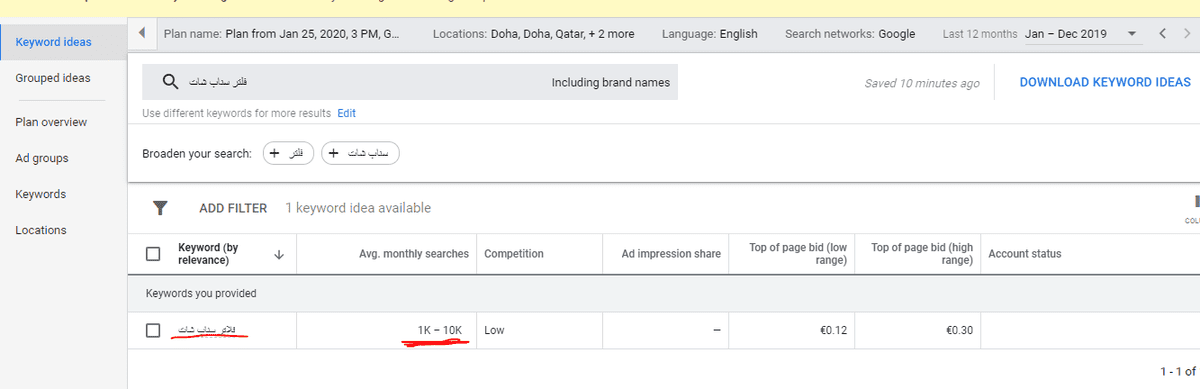The height and width of the screenshot is (389, 1200).
Task: Click inside the keyword search field
Action: [410, 82]
